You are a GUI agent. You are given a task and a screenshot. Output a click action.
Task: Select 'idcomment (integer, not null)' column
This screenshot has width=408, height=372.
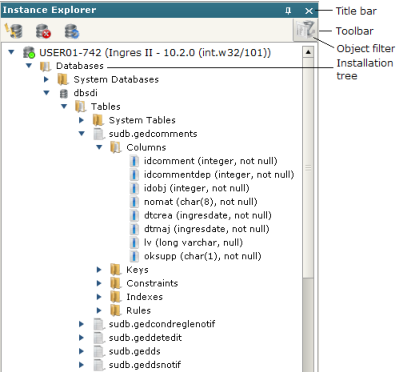coord(211,161)
